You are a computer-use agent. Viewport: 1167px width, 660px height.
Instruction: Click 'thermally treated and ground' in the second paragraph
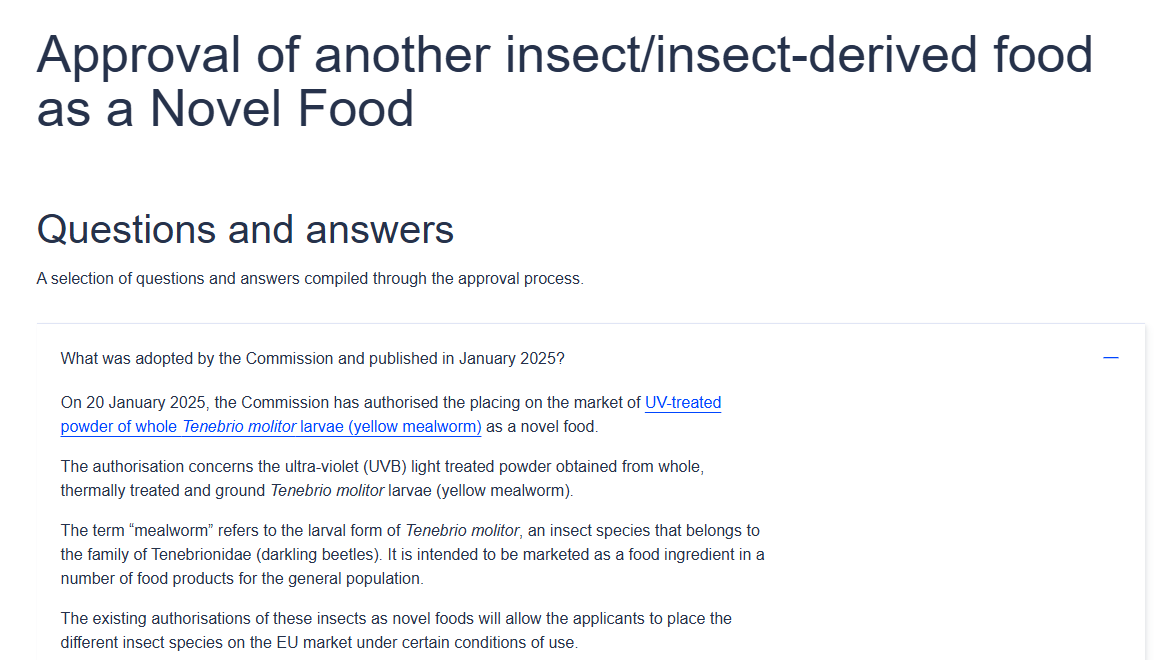(162, 490)
